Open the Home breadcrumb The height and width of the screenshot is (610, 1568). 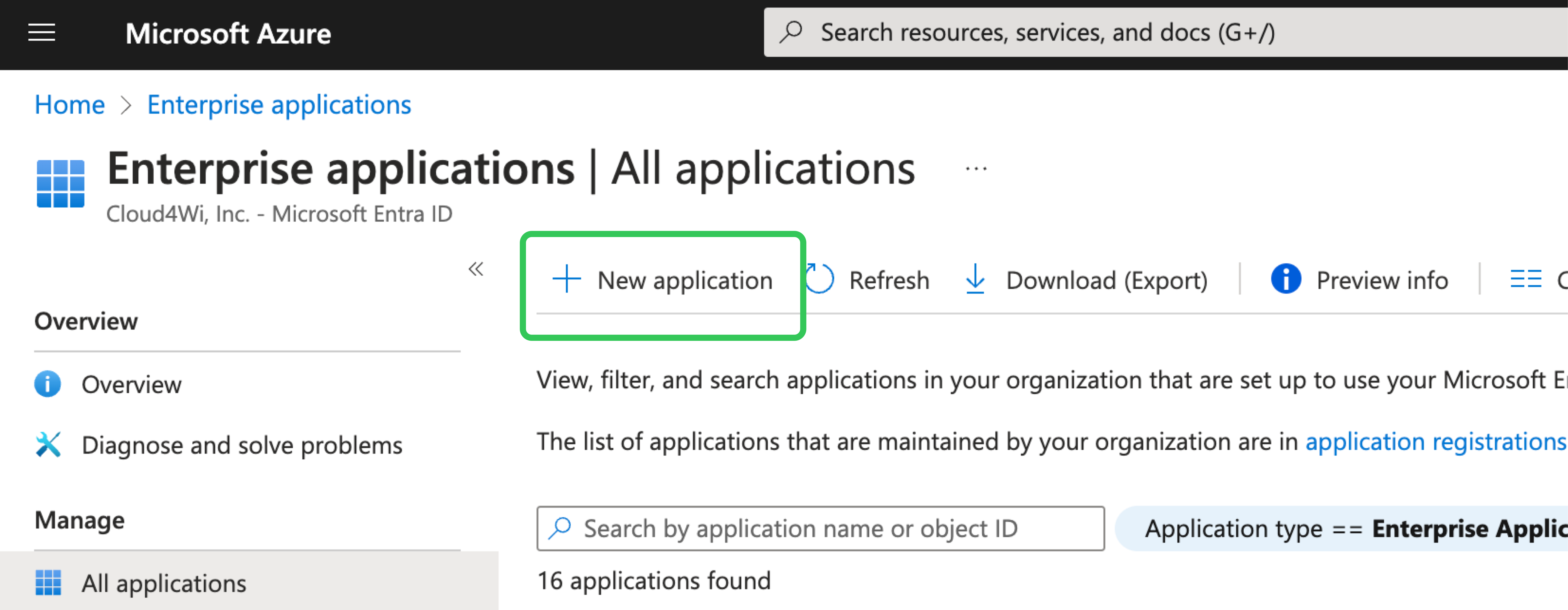tap(69, 105)
